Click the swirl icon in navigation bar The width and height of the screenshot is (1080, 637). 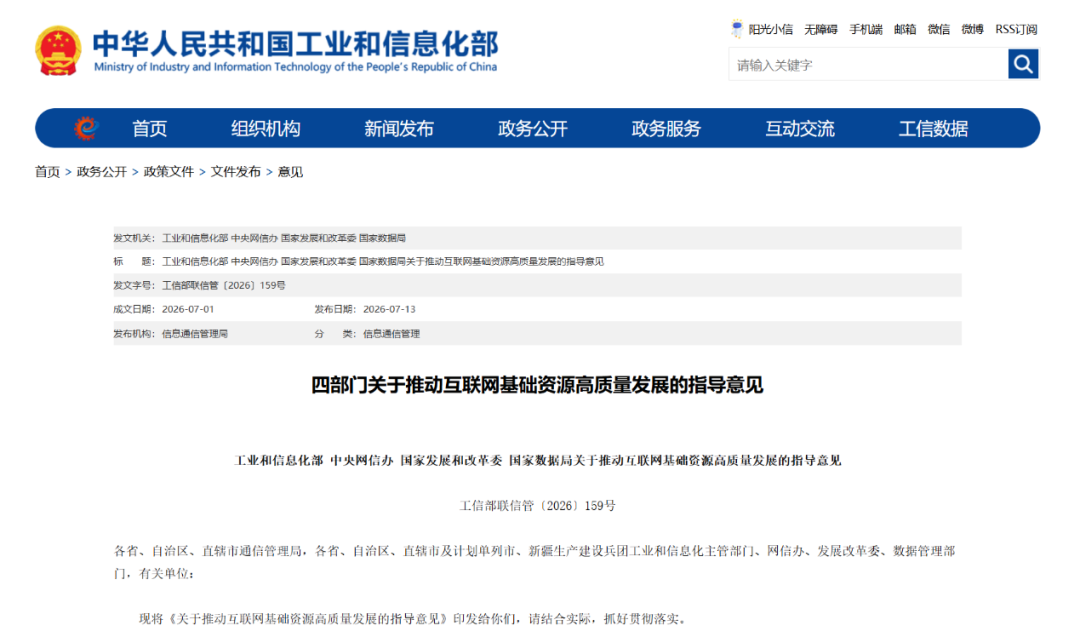pyautogui.click(x=86, y=128)
